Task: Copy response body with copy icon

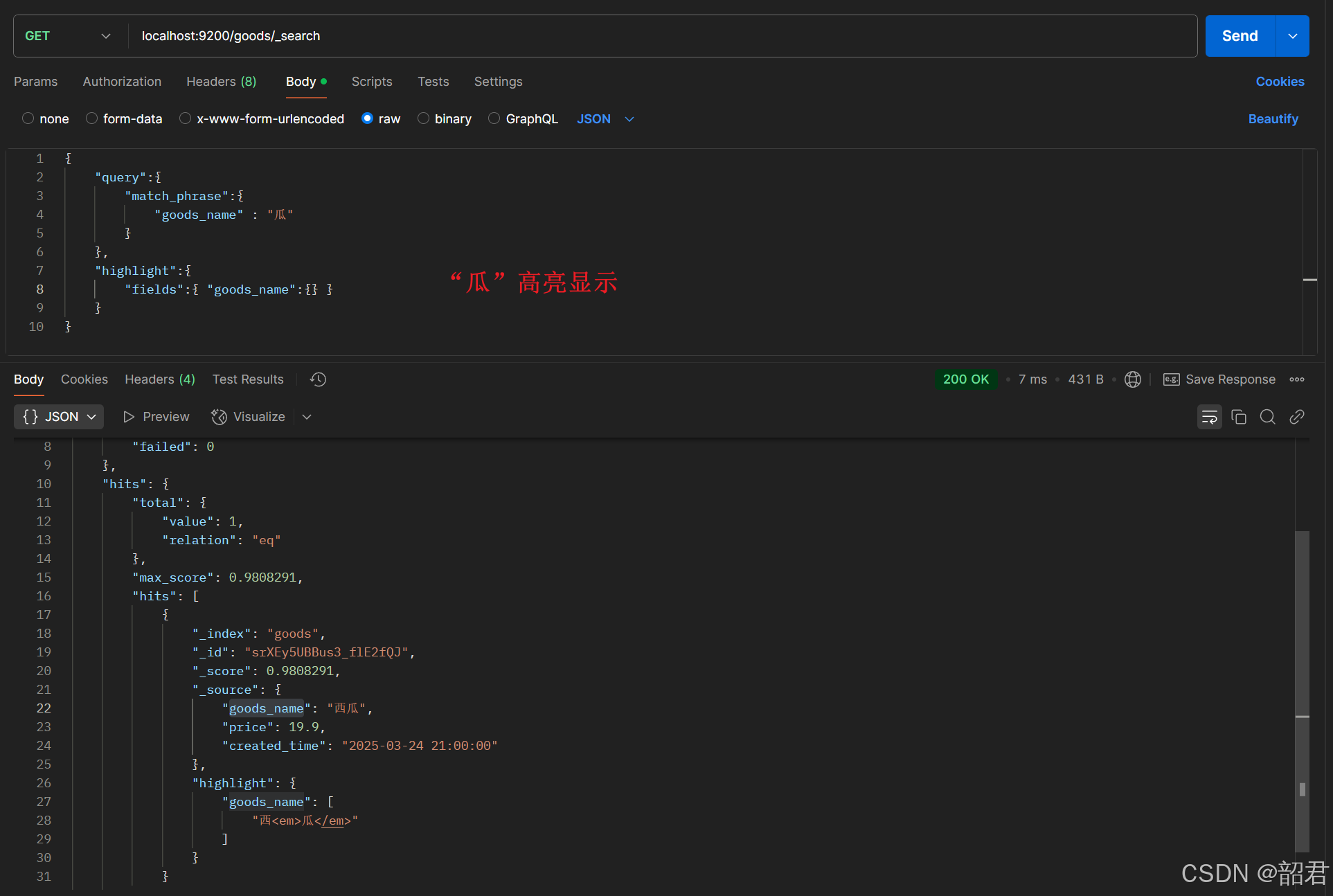Action: [x=1239, y=417]
